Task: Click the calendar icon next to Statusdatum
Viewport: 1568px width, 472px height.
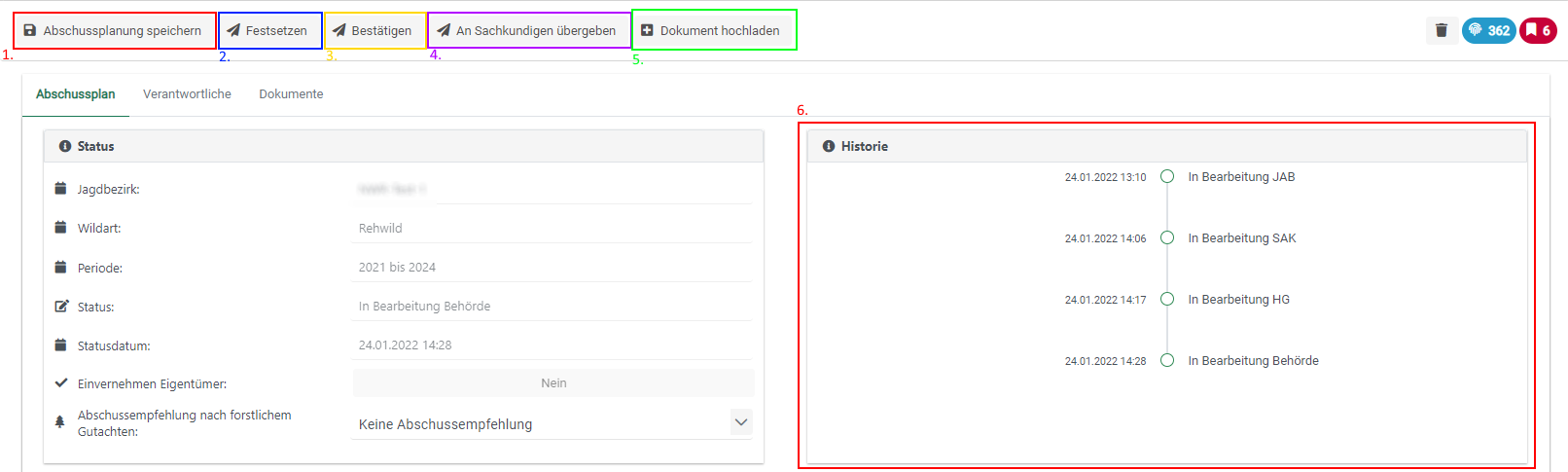Action: (x=61, y=345)
